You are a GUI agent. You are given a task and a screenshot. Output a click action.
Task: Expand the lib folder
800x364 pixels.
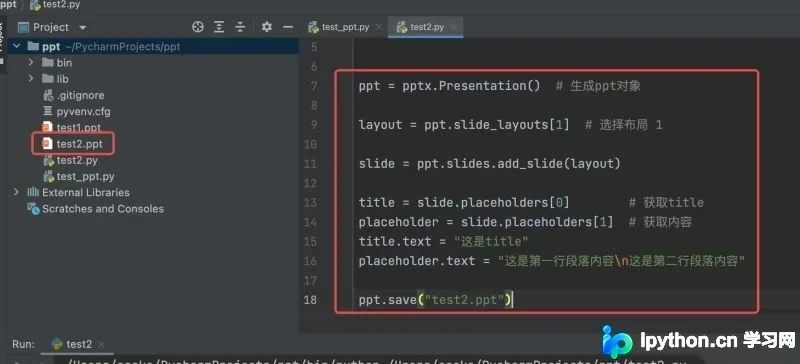pyautogui.click(x=31, y=79)
